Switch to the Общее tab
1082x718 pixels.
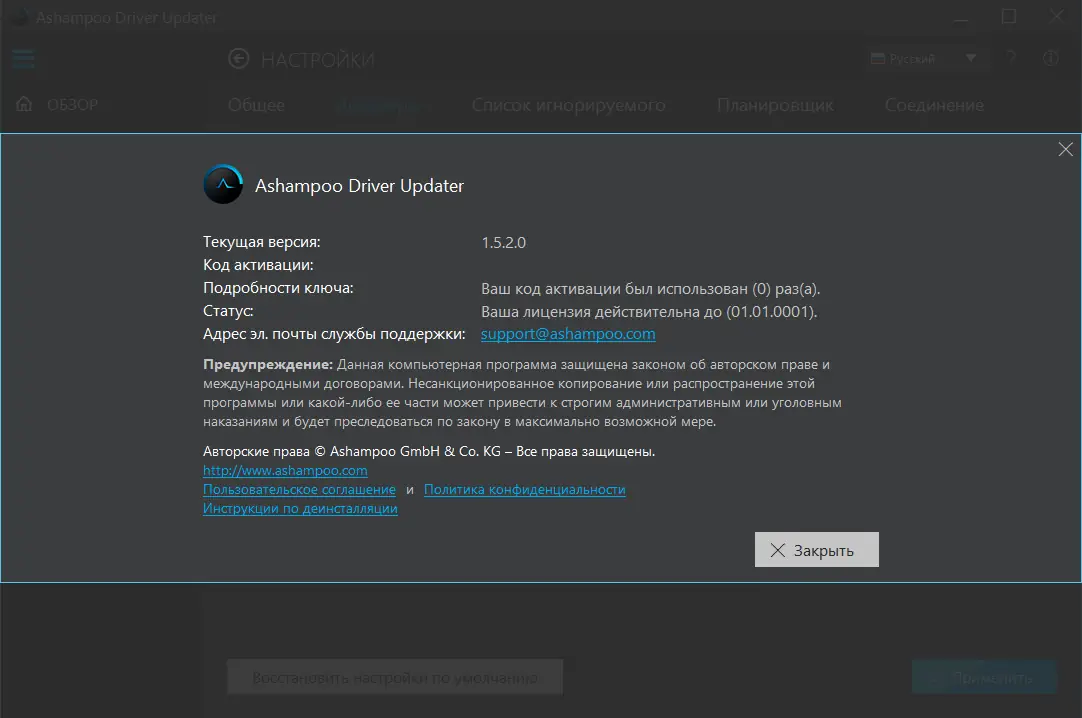(x=256, y=104)
